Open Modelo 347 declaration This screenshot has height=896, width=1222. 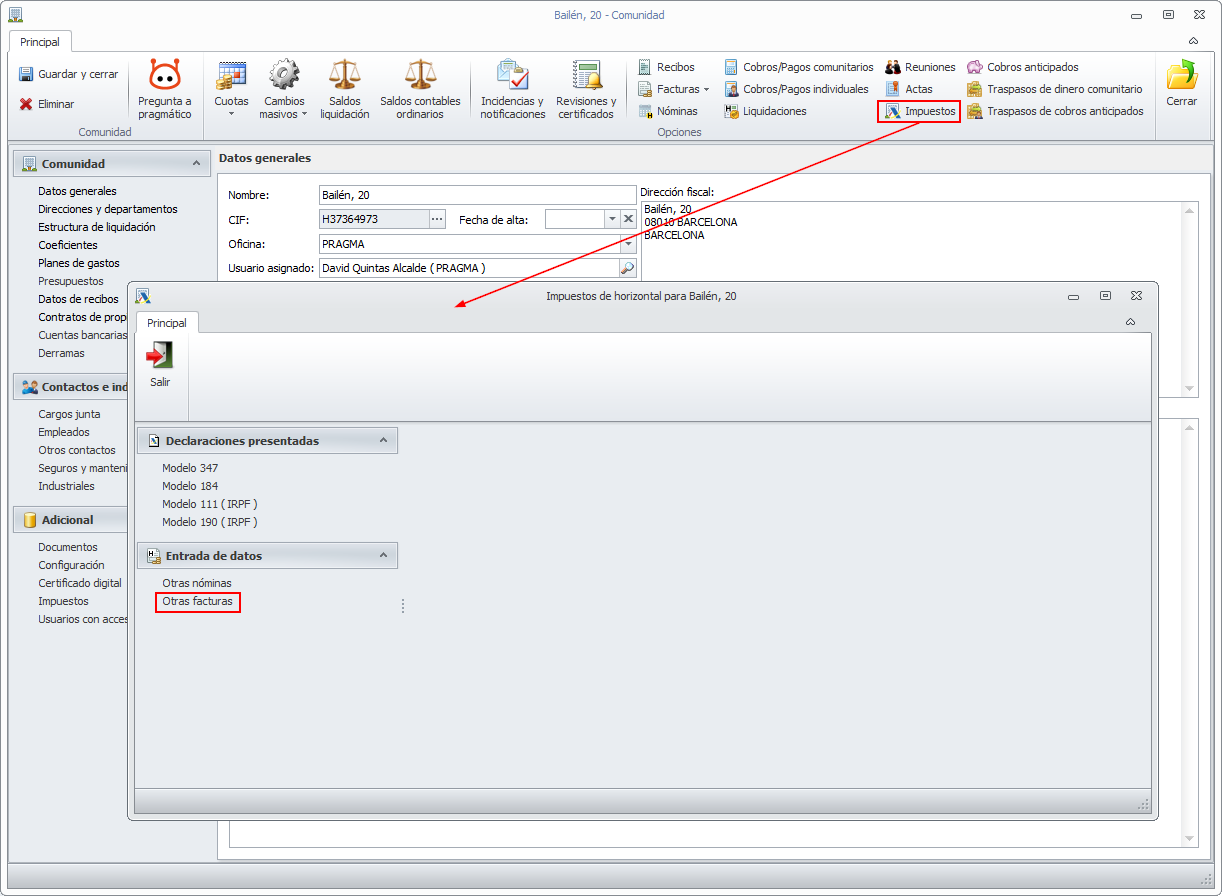point(190,468)
